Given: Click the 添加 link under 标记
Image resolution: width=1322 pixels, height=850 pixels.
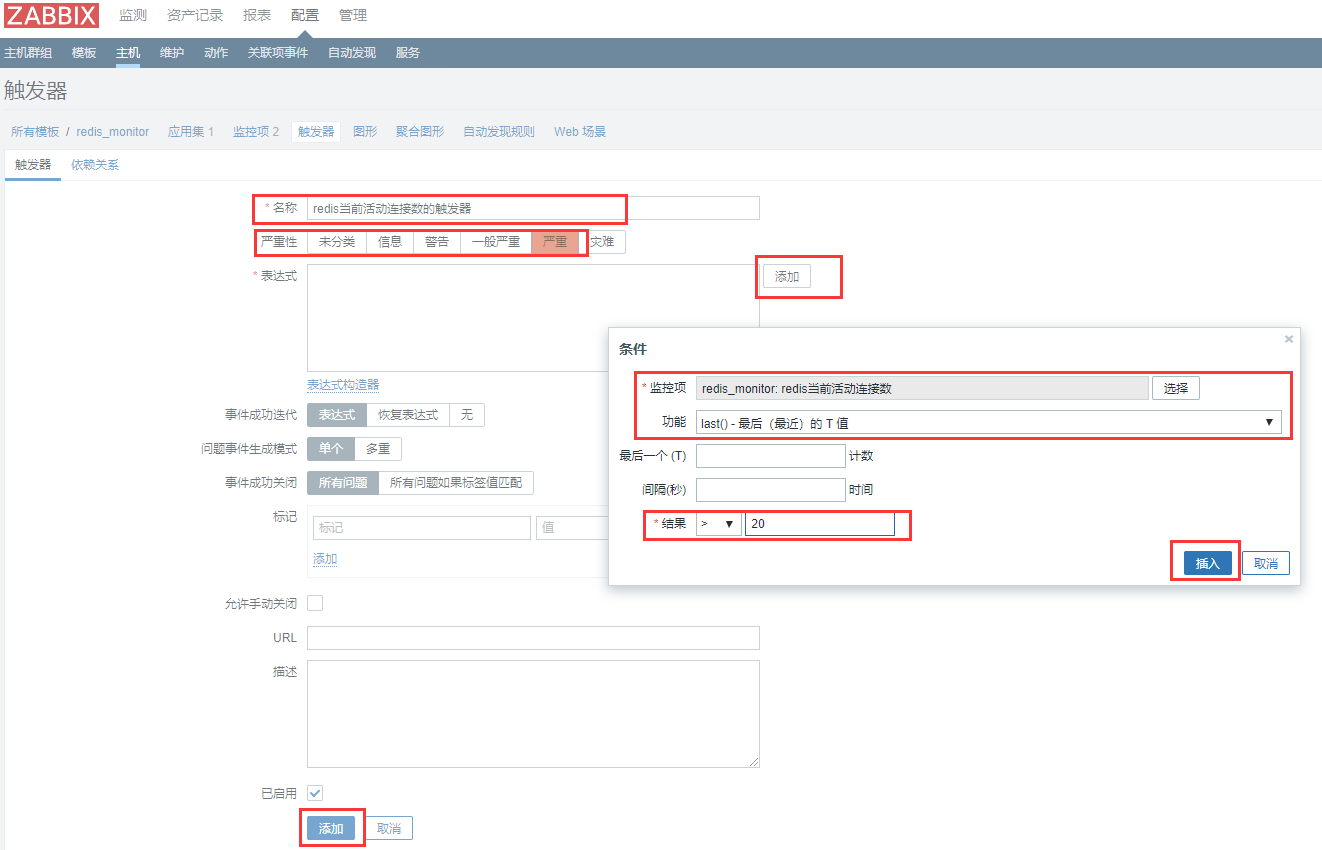Looking at the screenshot, I should [325, 559].
